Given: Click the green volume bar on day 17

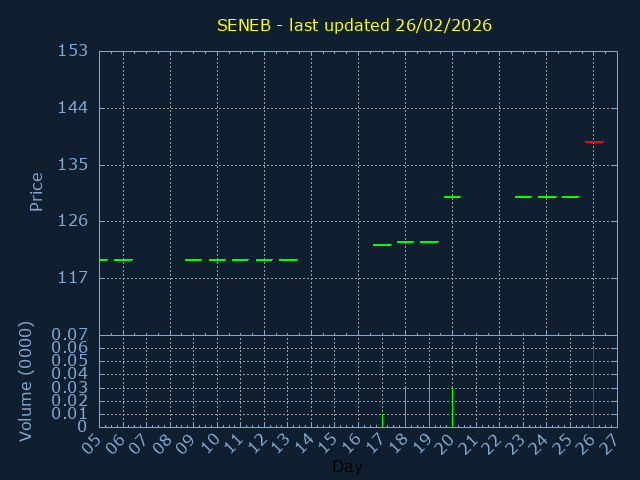Looking at the screenshot, I should tap(382, 420).
